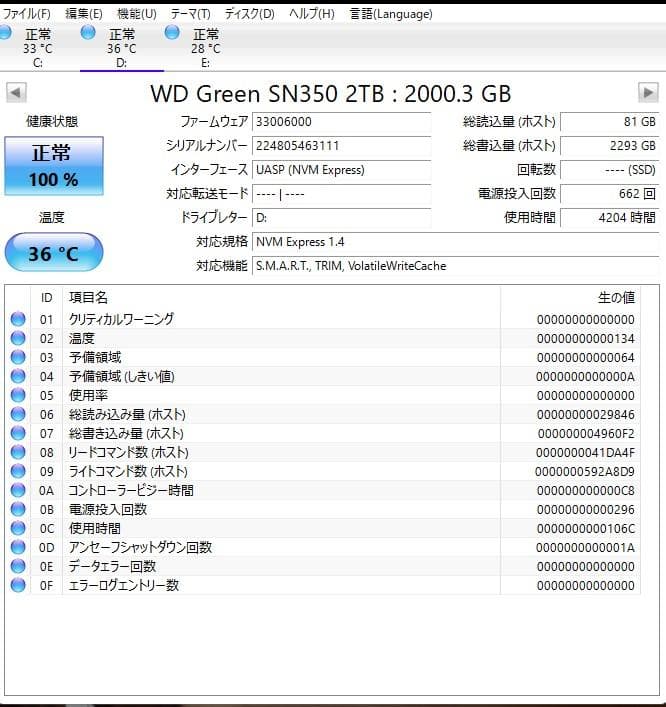Click the status icon for 予備領域 row 03
Screen dimensions: 666x707
point(18,357)
